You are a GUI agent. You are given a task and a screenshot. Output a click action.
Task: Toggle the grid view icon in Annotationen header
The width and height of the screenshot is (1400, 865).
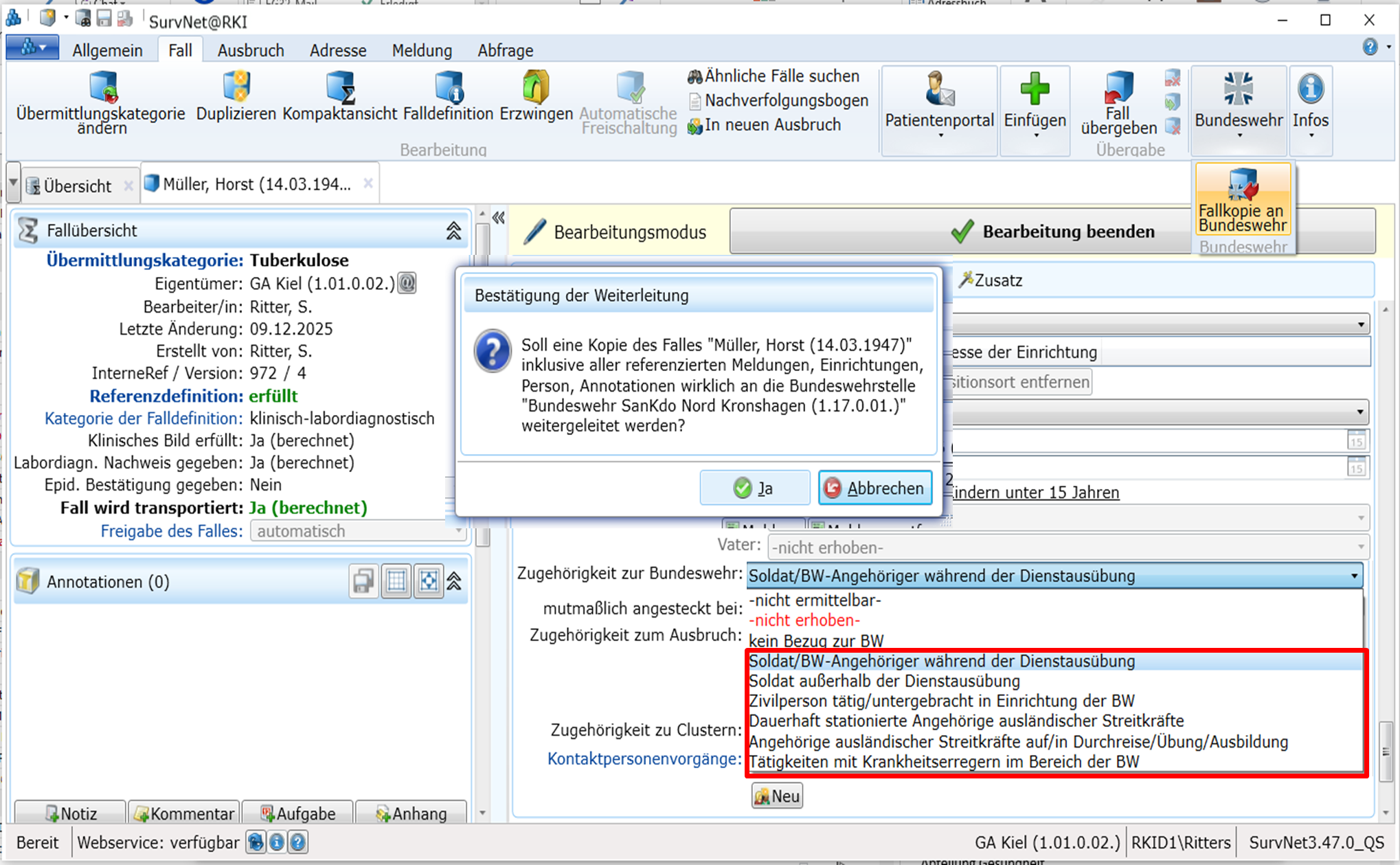pyautogui.click(x=396, y=581)
